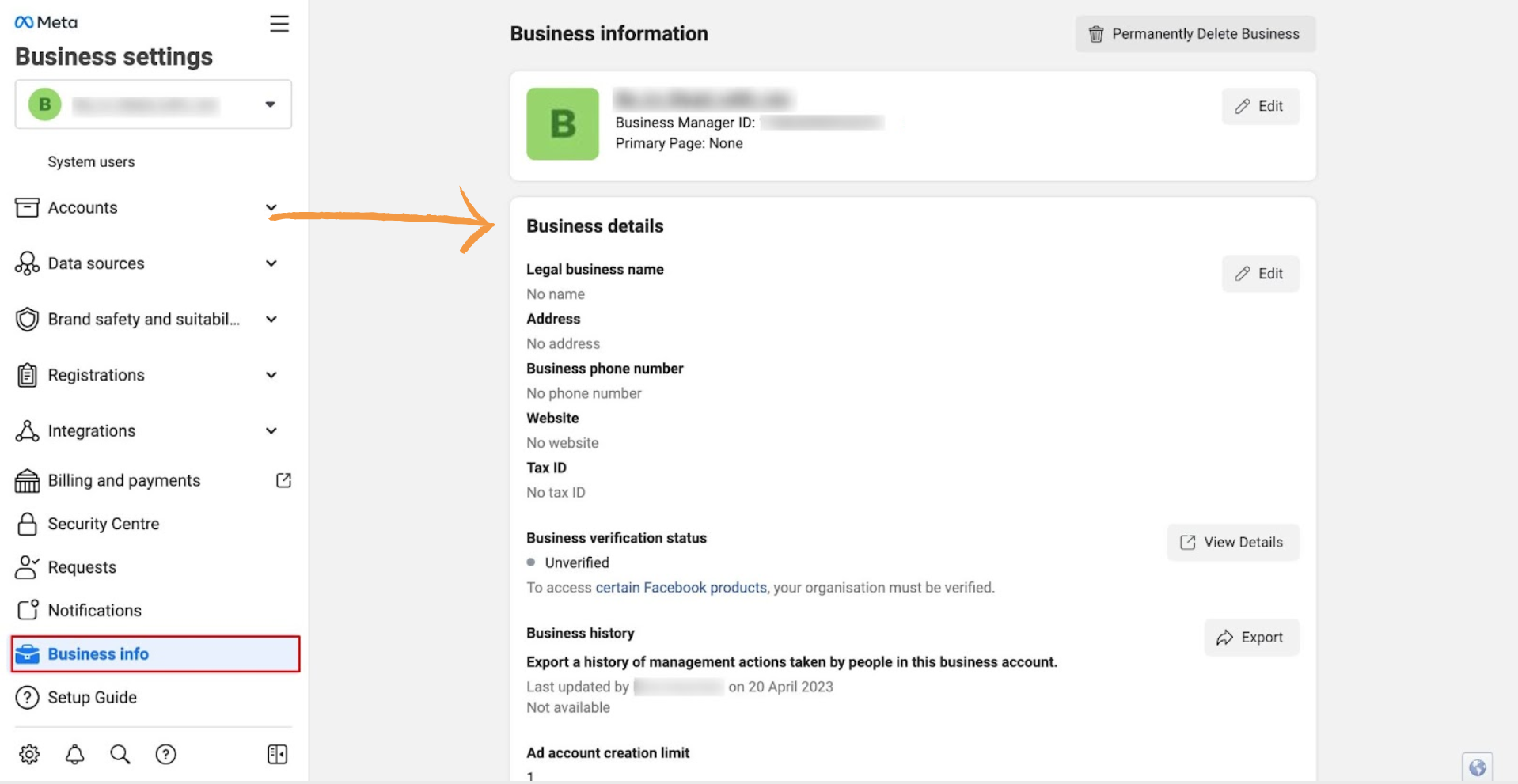The image size is (1518, 784).
Task: Click the Setup Guide question icon
Action: coord(27,697)
